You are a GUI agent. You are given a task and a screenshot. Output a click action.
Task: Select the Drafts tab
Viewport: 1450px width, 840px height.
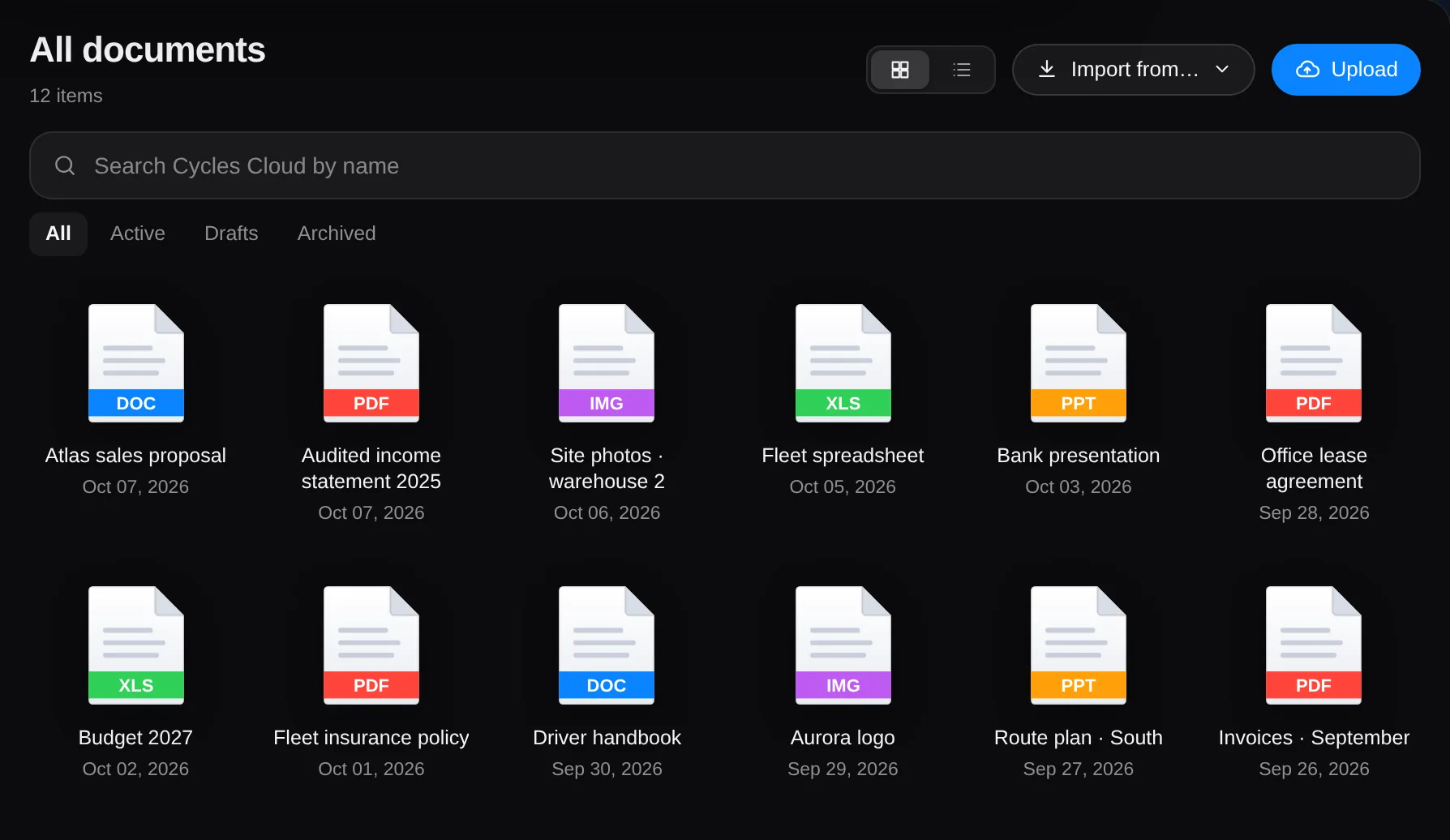231,234
